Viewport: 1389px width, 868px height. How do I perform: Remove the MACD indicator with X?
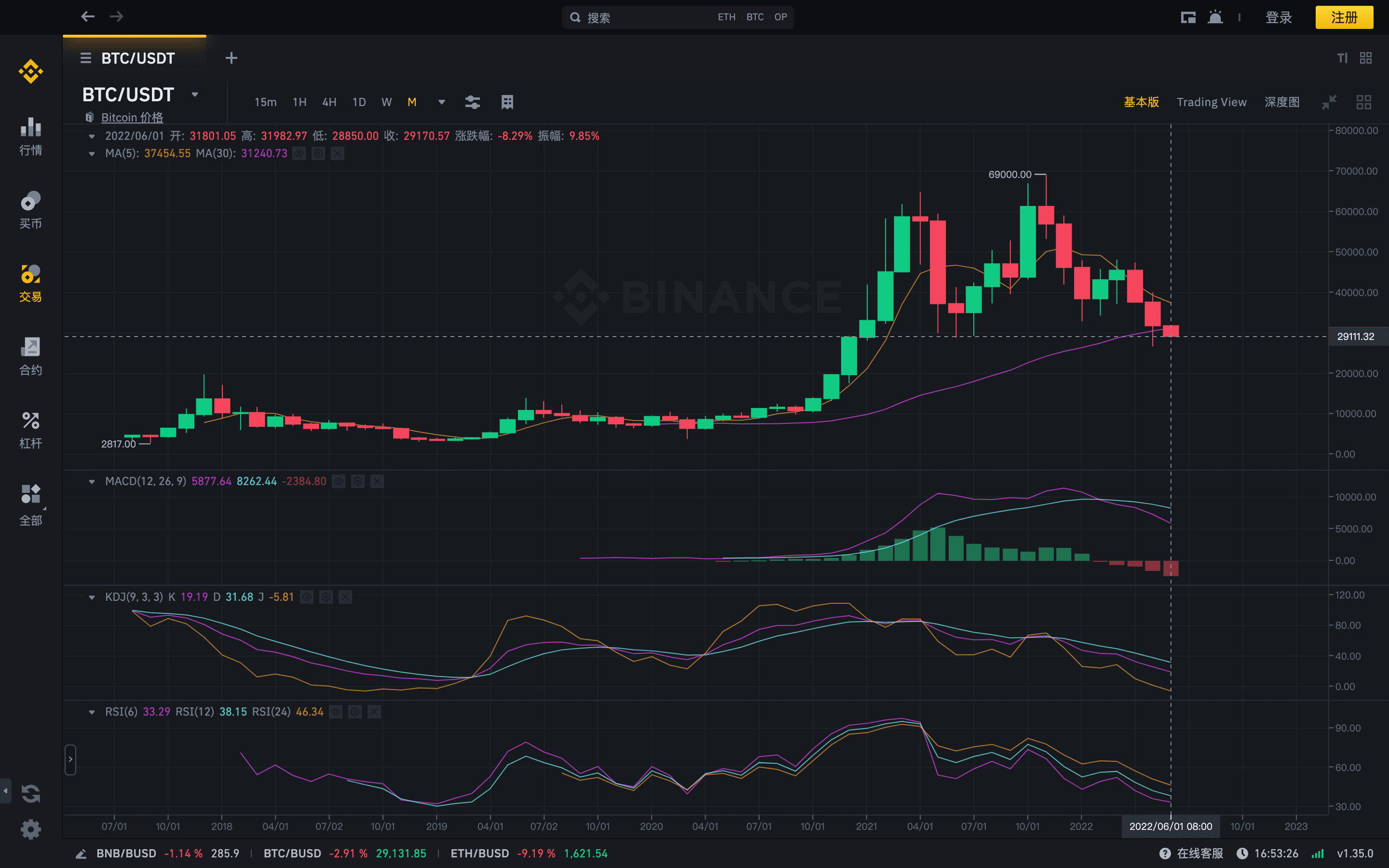click(377, 481)
